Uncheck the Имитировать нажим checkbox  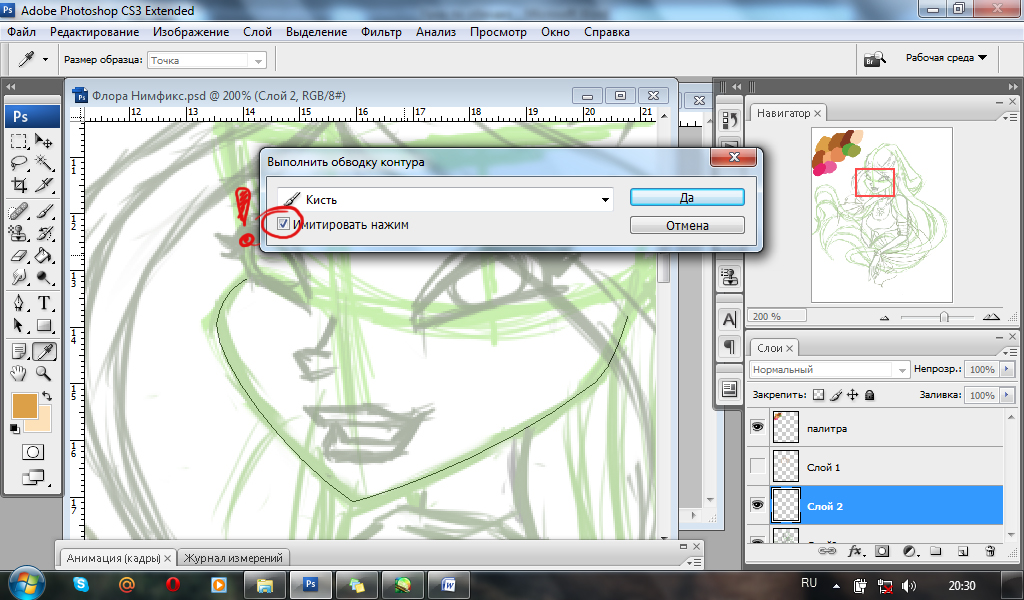point(284,225)
